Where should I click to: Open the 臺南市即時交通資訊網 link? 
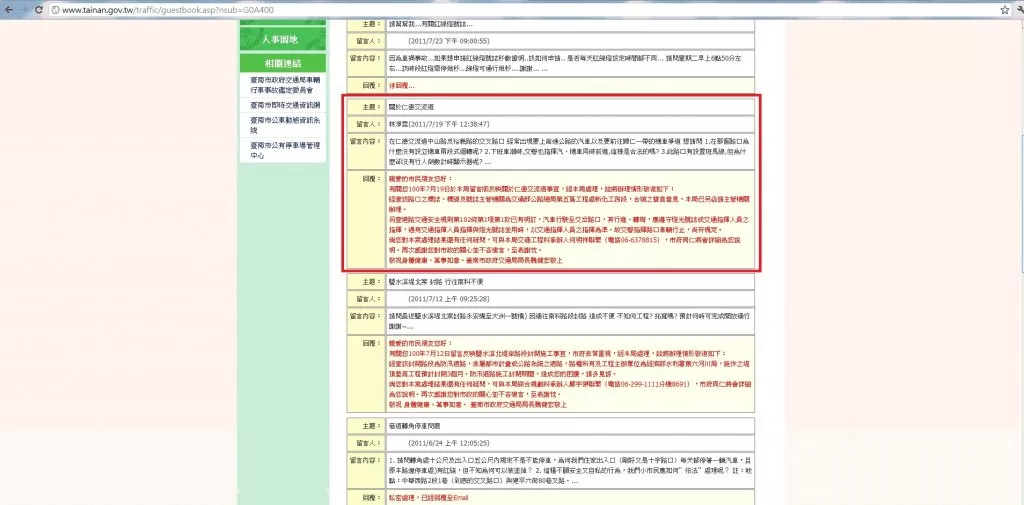click(x=283, y=105)
